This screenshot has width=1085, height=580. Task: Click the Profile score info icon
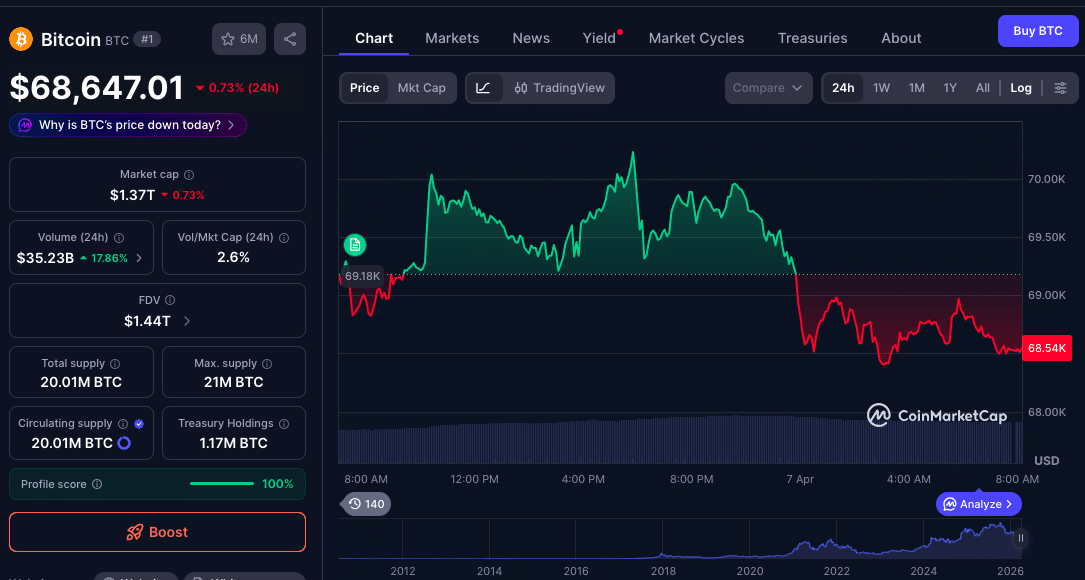[97, 484]
